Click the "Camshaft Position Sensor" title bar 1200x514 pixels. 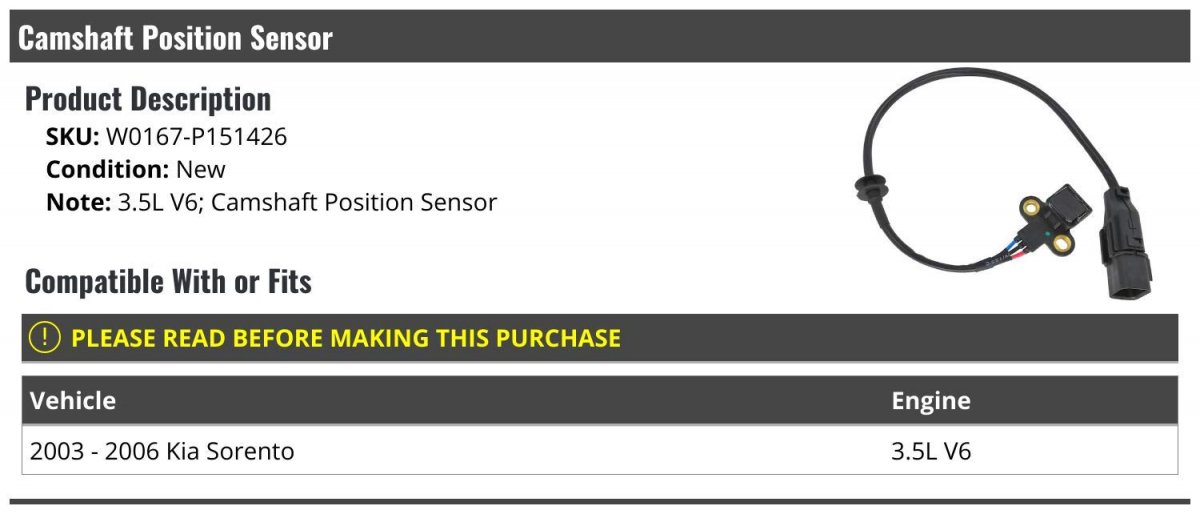[176, 38]
